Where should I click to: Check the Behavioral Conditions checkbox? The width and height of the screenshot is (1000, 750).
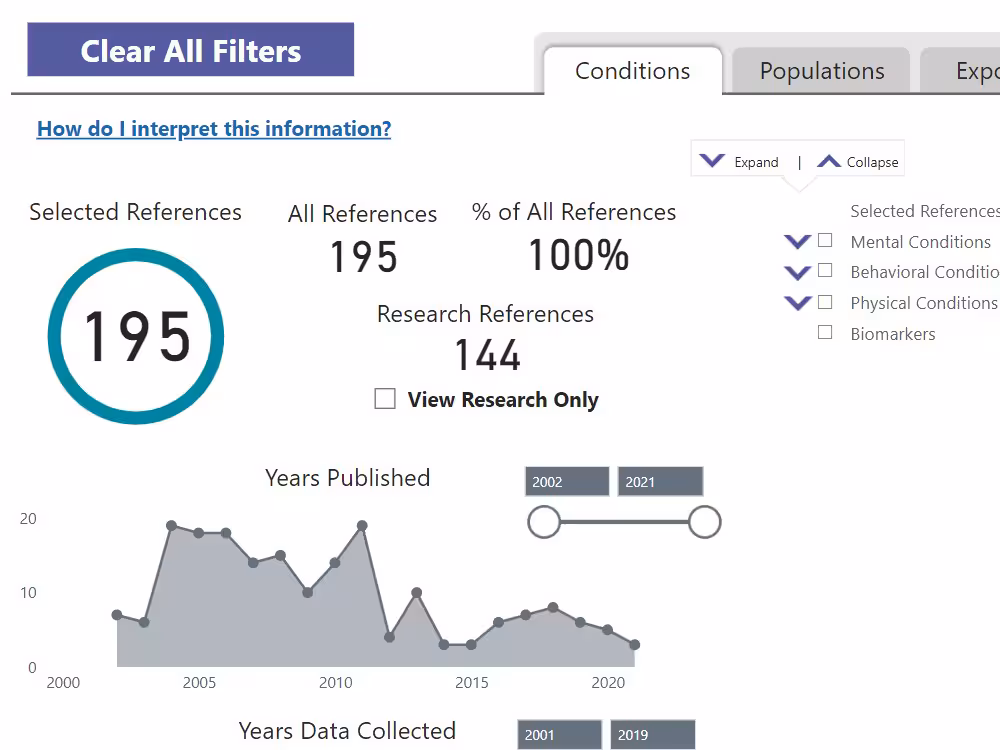coord(825,271)
